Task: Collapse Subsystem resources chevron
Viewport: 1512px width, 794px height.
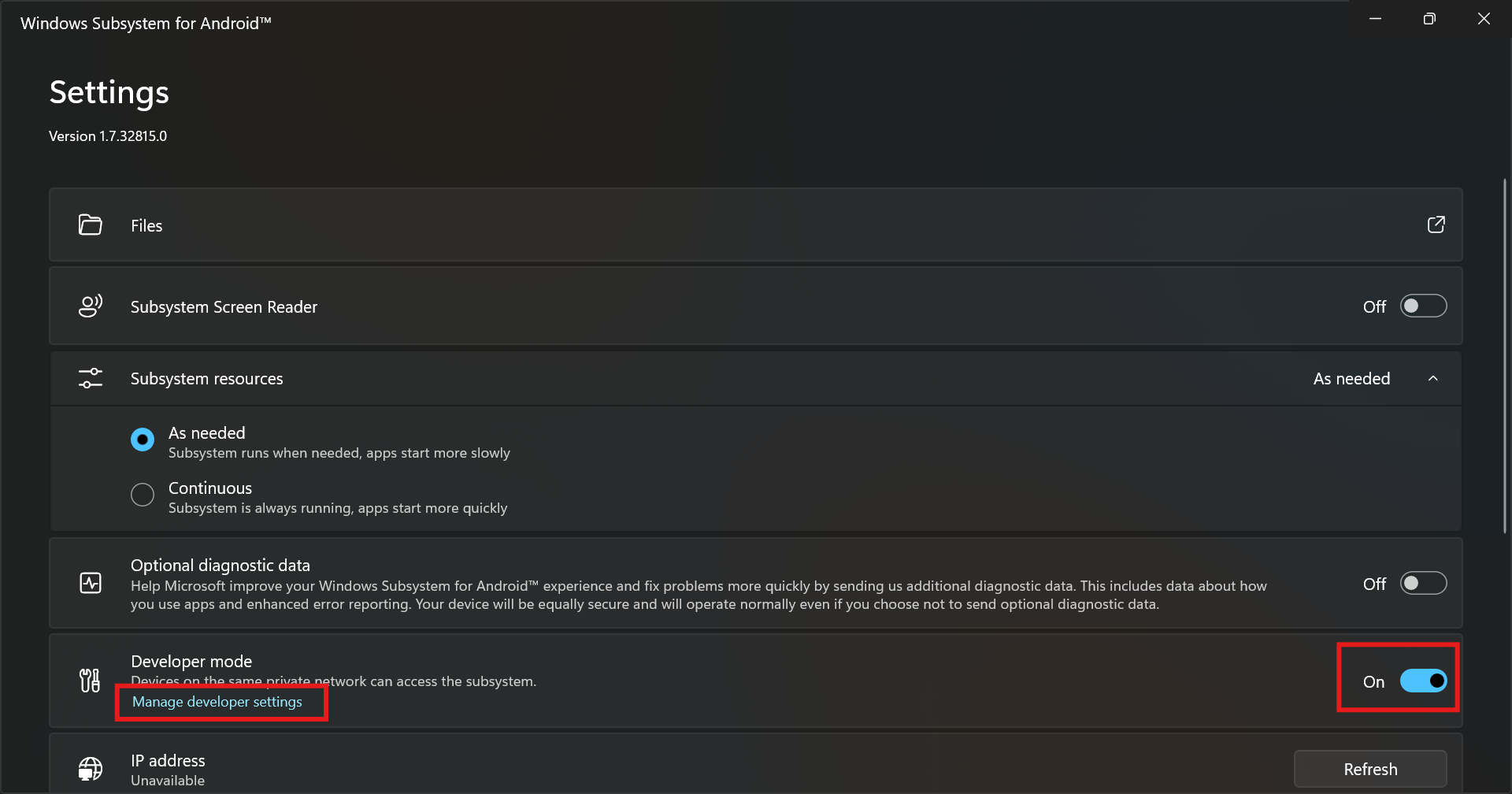Action: coord(1433,379)
